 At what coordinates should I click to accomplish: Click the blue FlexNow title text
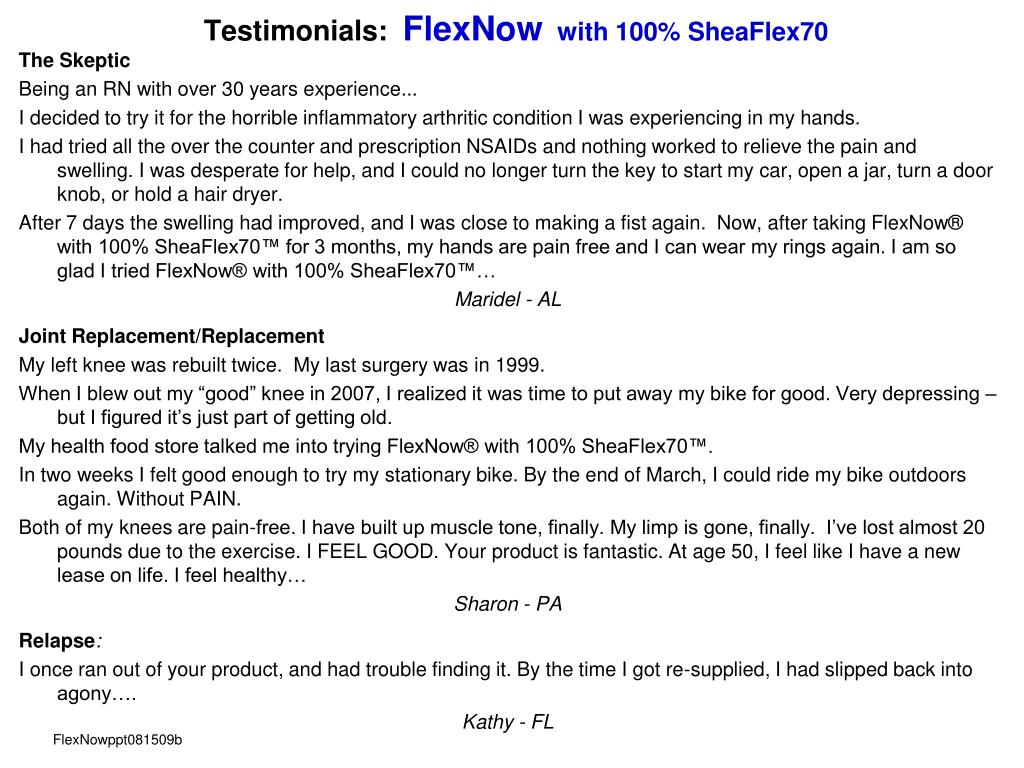click(x=472, y=29)
